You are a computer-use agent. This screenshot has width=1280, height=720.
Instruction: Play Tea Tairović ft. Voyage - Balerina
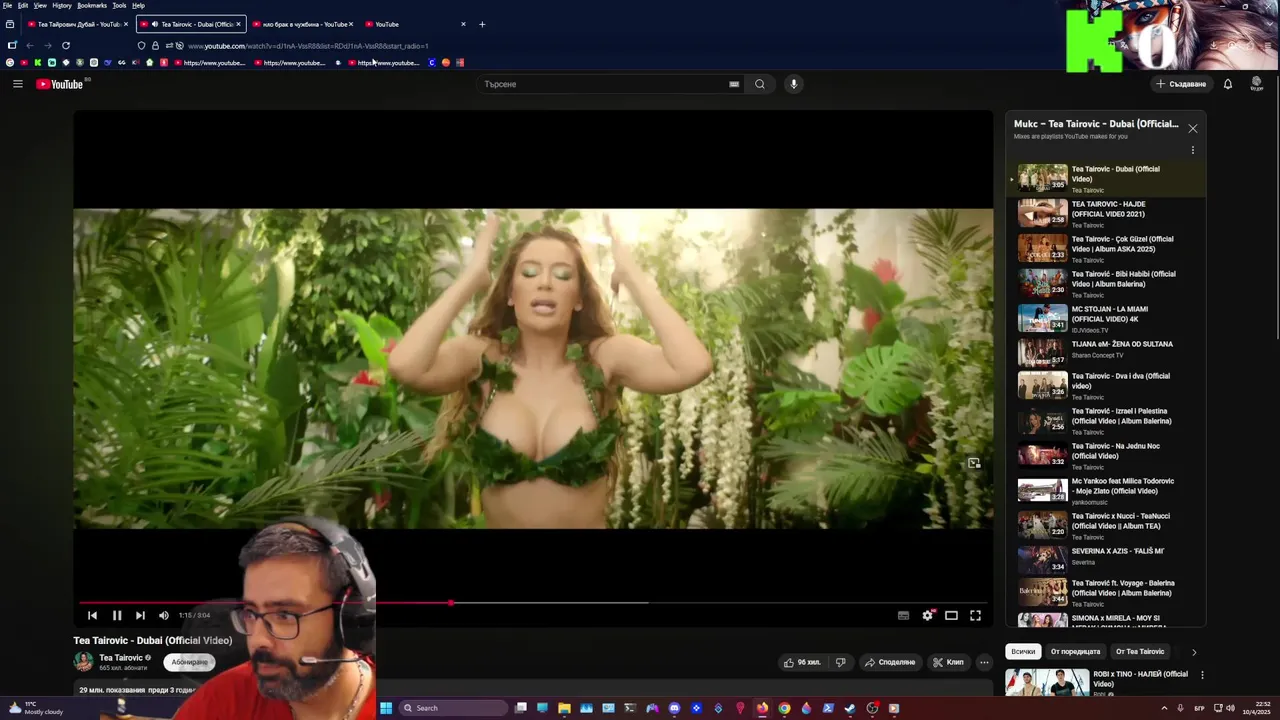(1105, 593)
